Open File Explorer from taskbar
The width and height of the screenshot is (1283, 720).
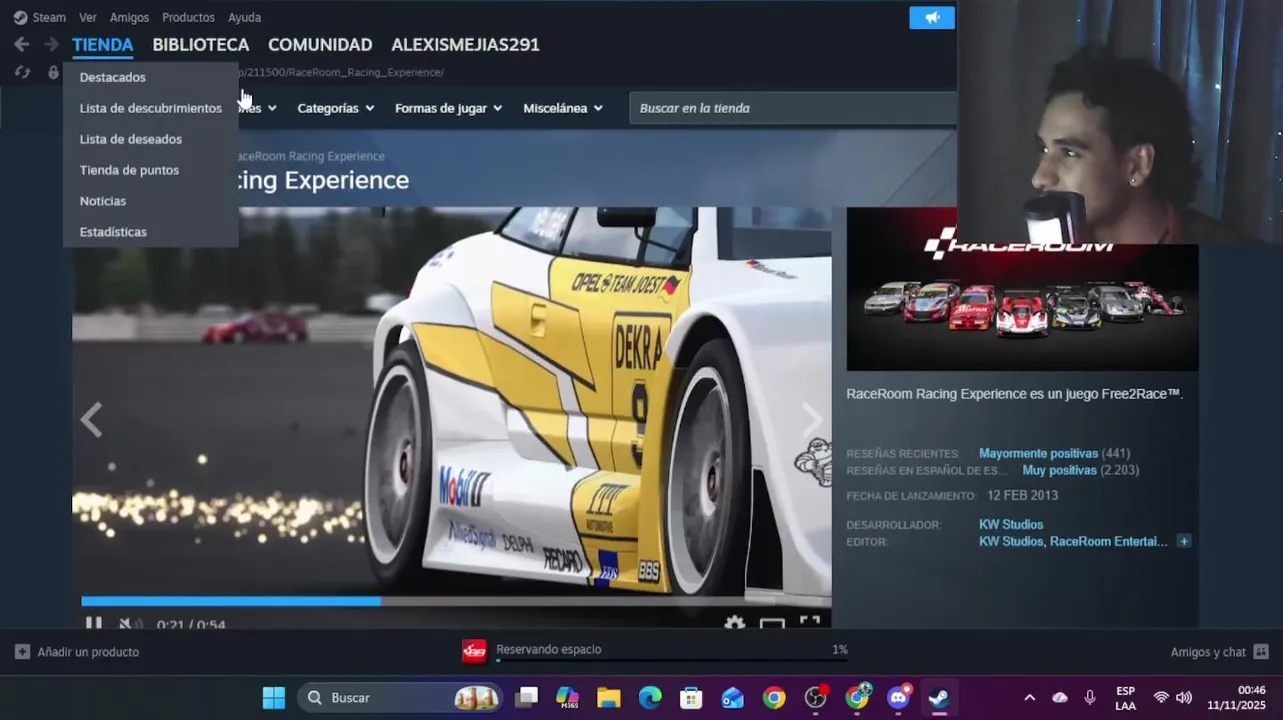pos(609,697)
